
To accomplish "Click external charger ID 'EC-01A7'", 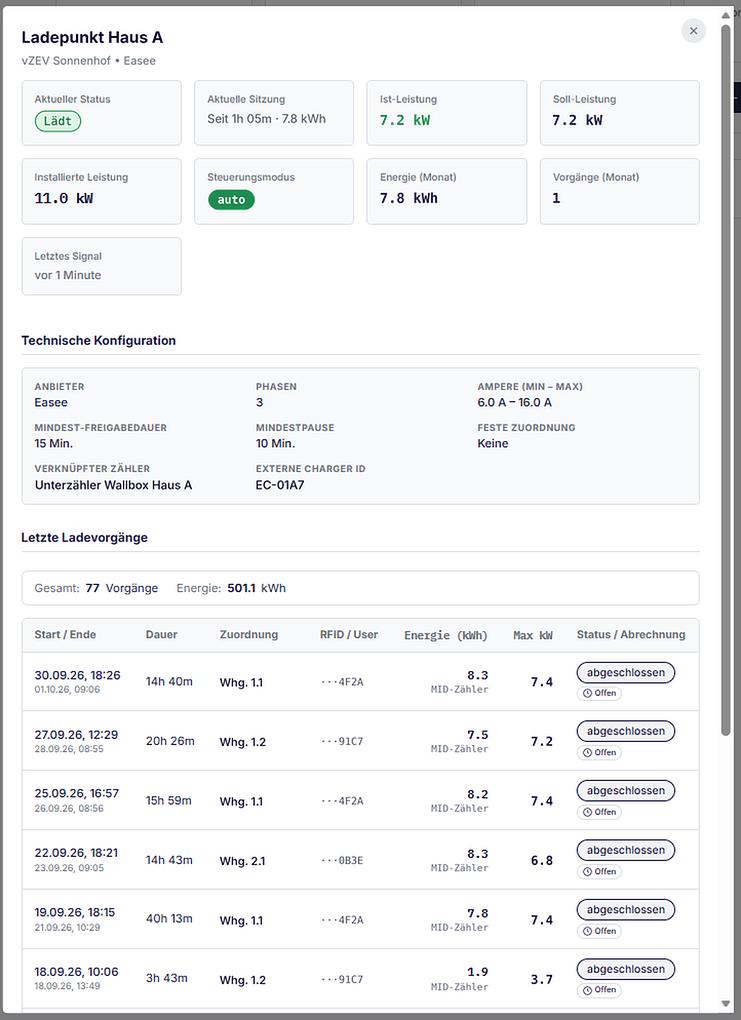I will click(x=280, y=485).
